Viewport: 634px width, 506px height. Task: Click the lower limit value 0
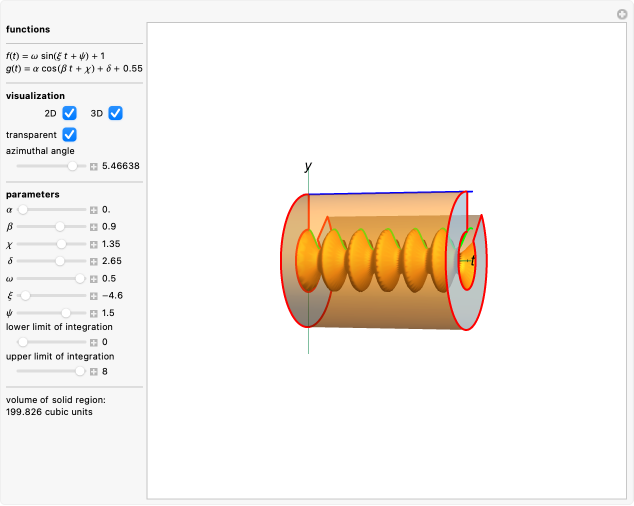tap(105, 342)
